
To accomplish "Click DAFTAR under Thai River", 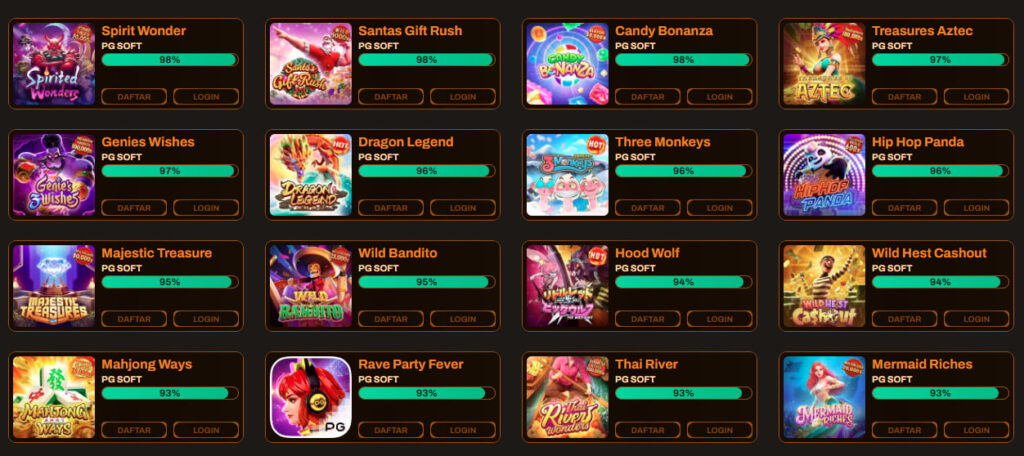I will point(648,430).
